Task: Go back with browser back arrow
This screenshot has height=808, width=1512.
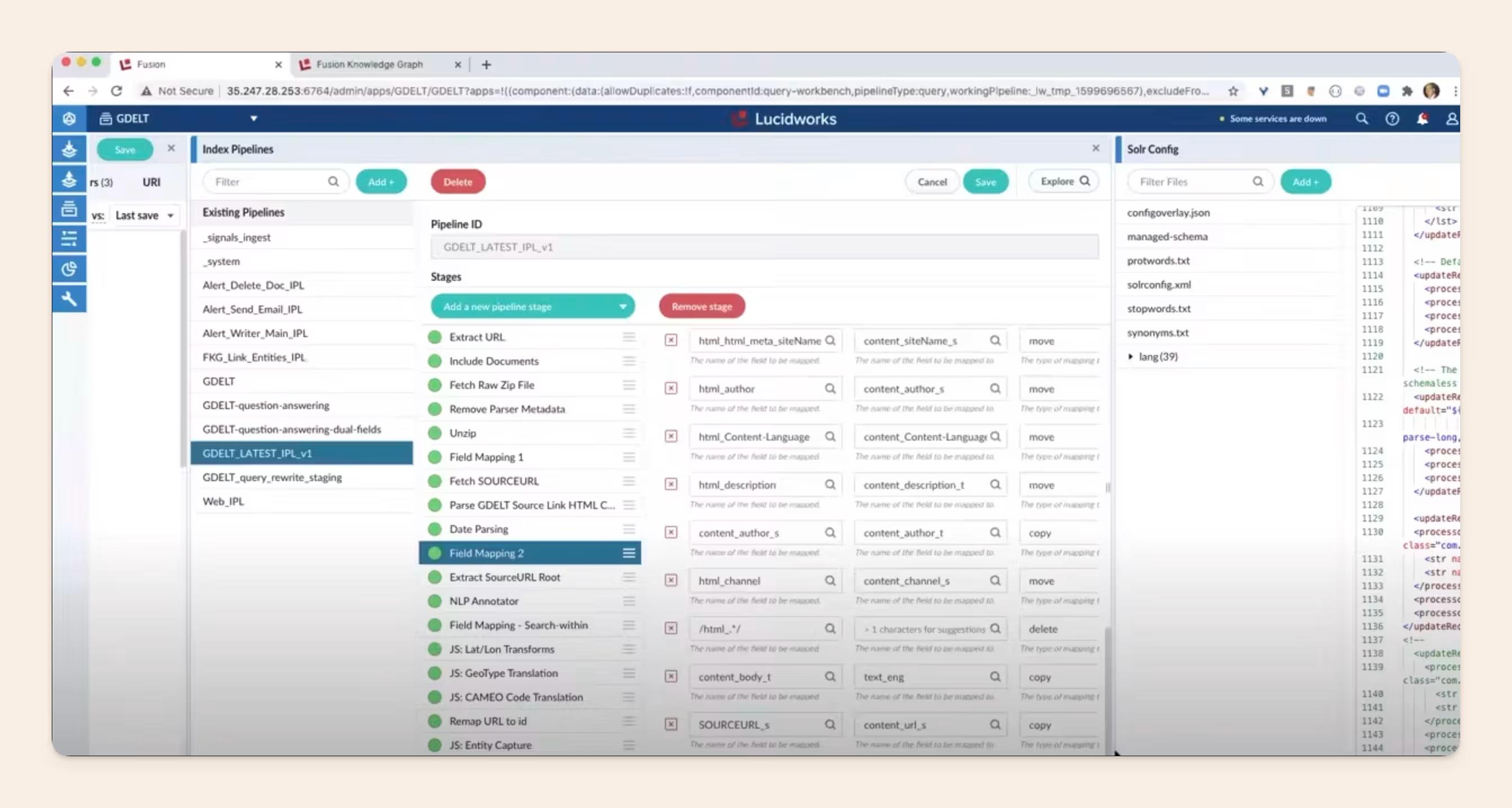Action: click(69, 91)
